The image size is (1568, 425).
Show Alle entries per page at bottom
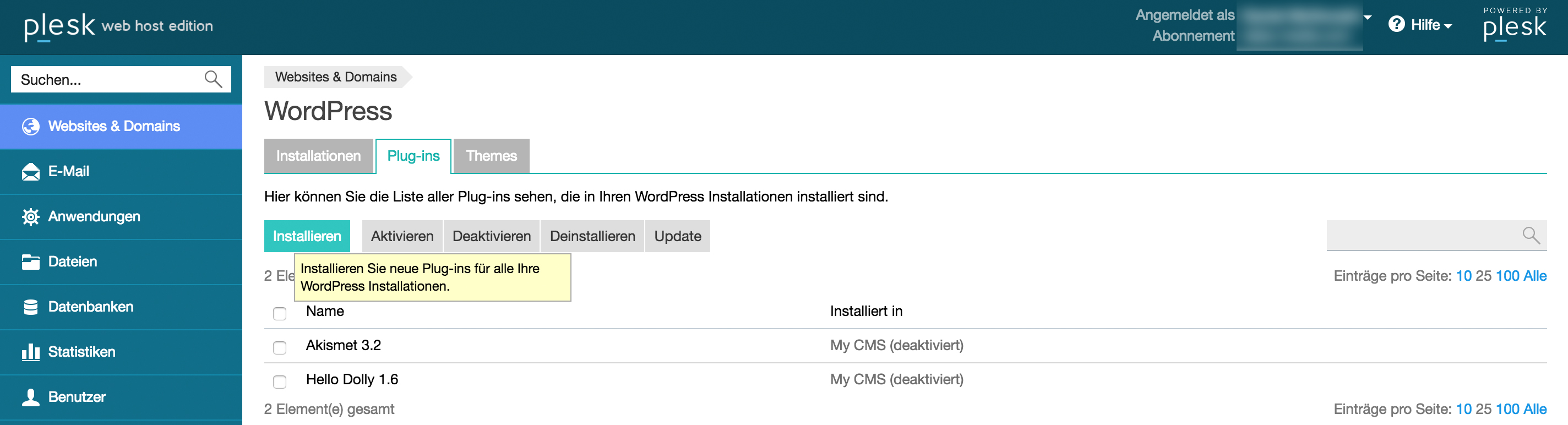coord(1534,409)
